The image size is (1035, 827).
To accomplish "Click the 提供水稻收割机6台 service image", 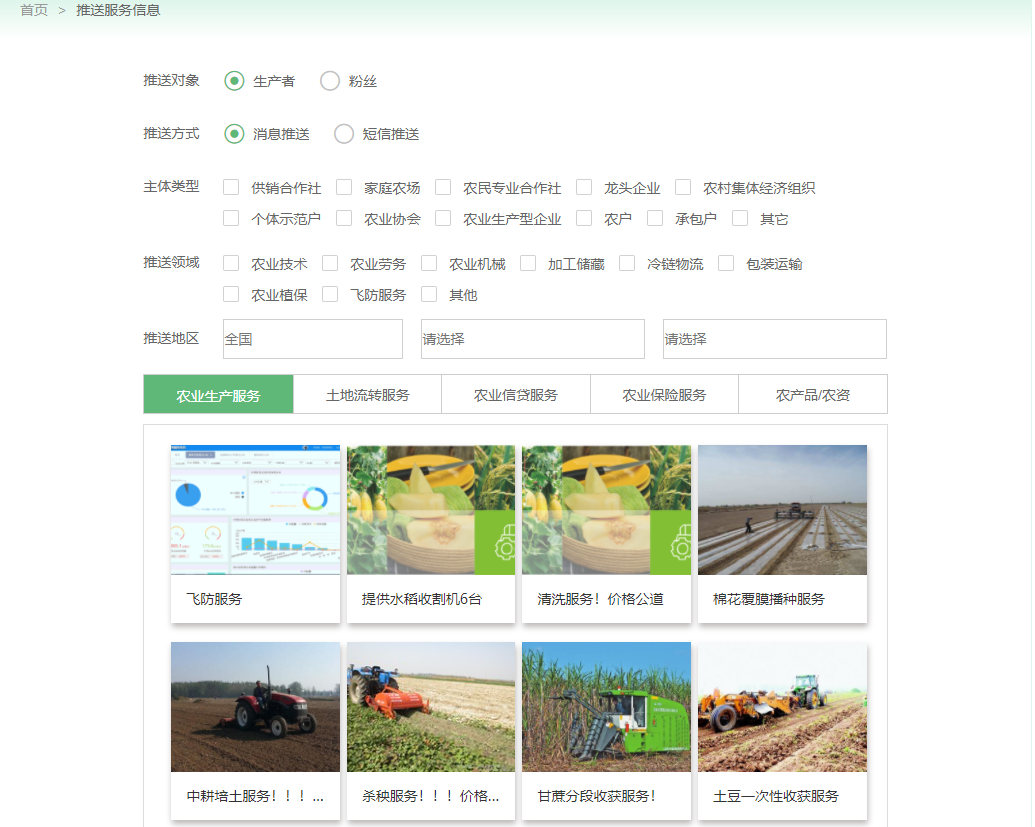I will pos(431,509).
